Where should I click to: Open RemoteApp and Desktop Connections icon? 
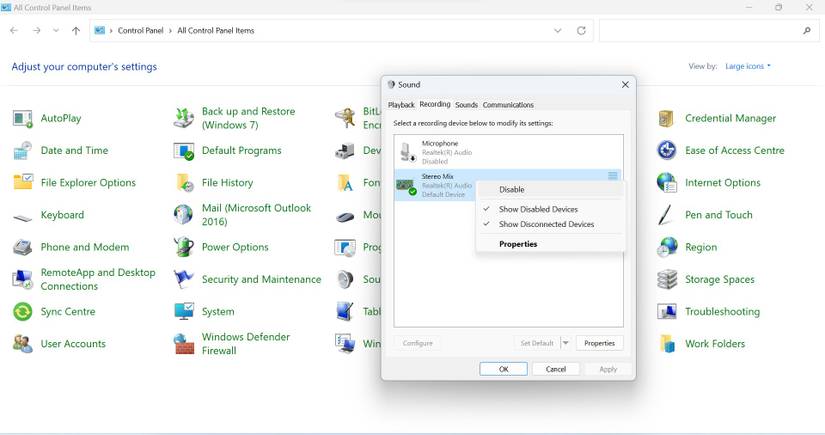pos(23,279)
